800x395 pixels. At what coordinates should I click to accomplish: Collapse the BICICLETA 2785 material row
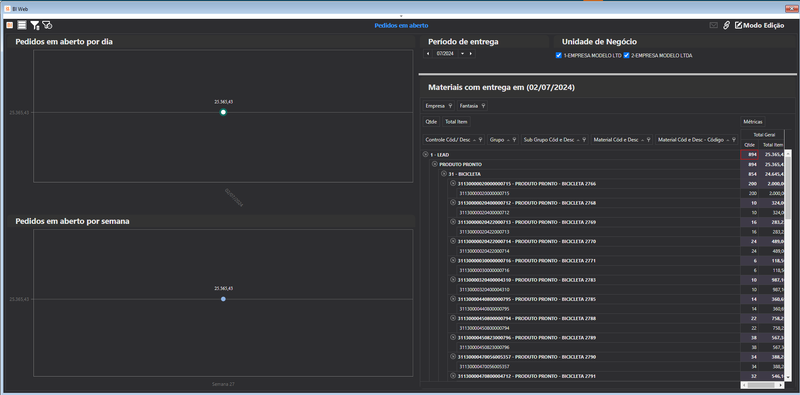click(453, 299)
